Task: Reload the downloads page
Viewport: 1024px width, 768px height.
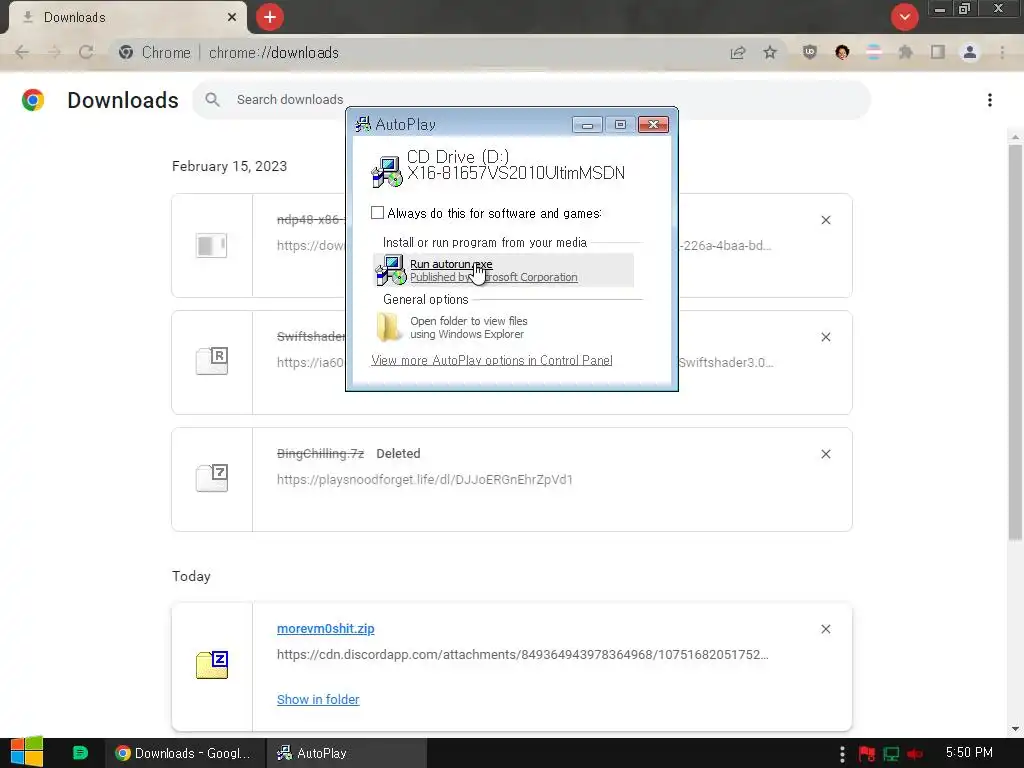Action: [x=86, y=52]
